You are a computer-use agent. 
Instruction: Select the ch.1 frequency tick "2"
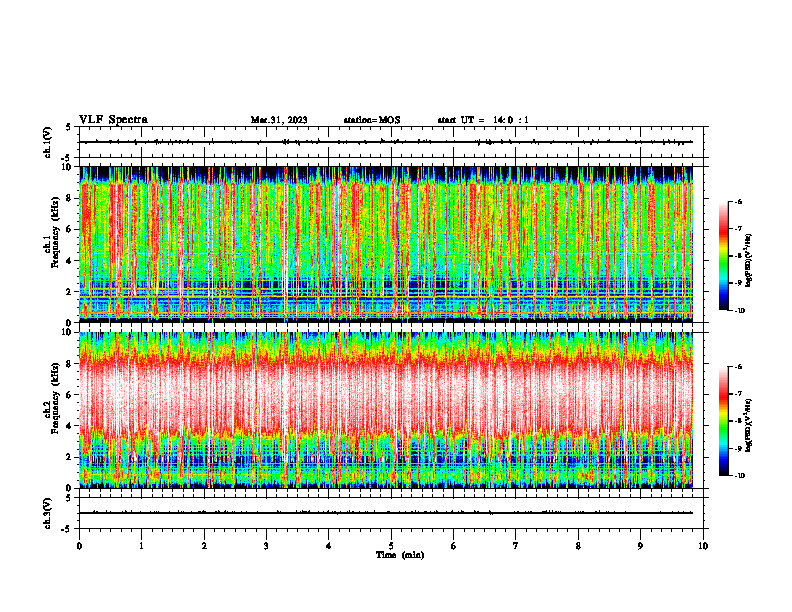coord(69,292)
